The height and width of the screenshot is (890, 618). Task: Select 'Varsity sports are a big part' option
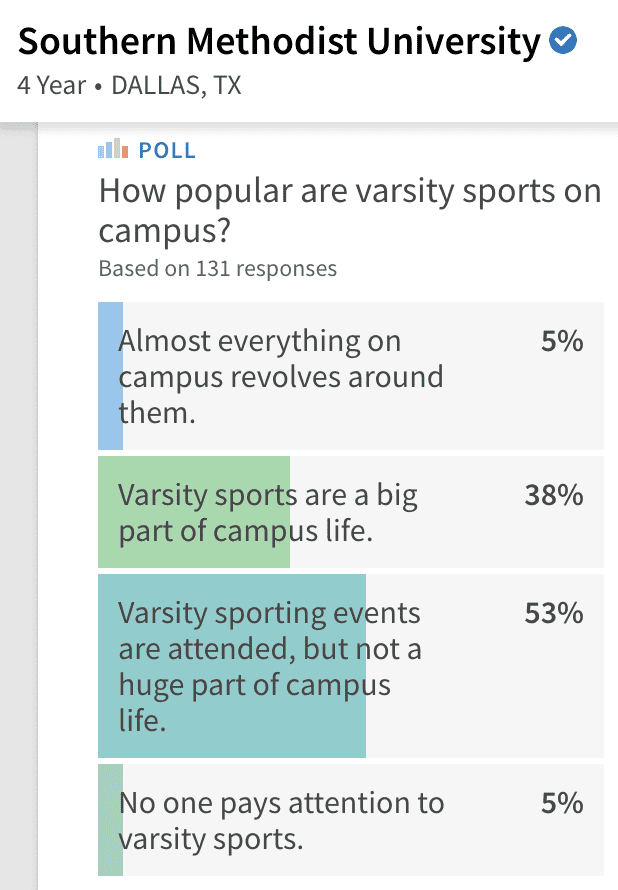click(351, 511)
